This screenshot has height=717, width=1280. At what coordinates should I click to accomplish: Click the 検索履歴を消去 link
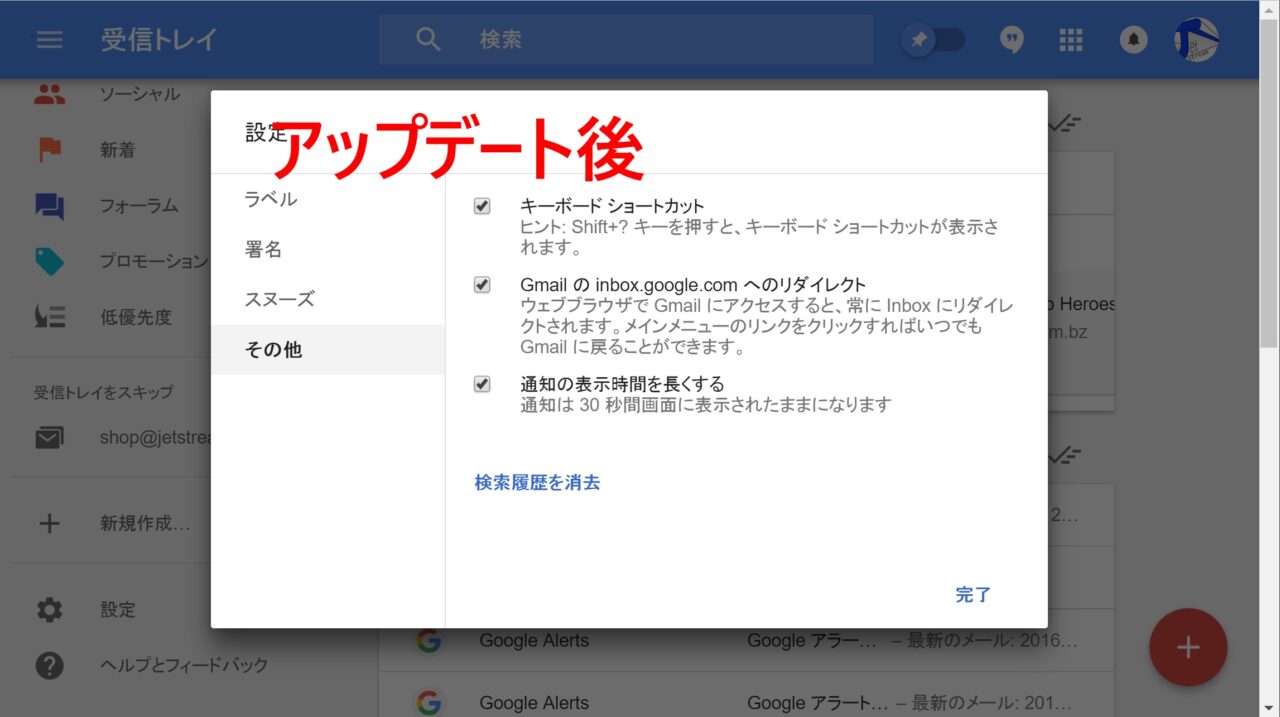(537, 482)
